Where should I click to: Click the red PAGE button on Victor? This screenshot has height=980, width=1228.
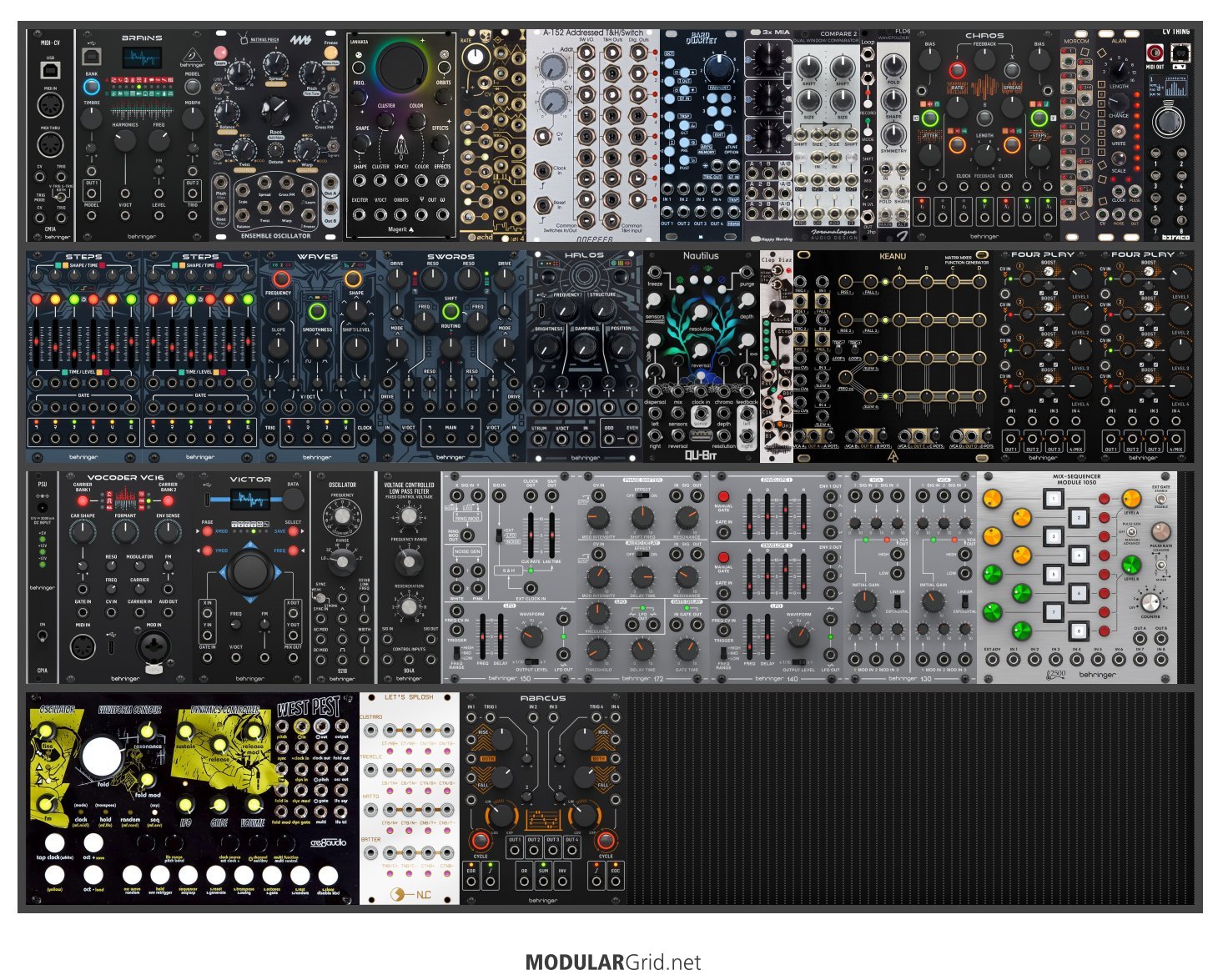click(x=207, y=530)
